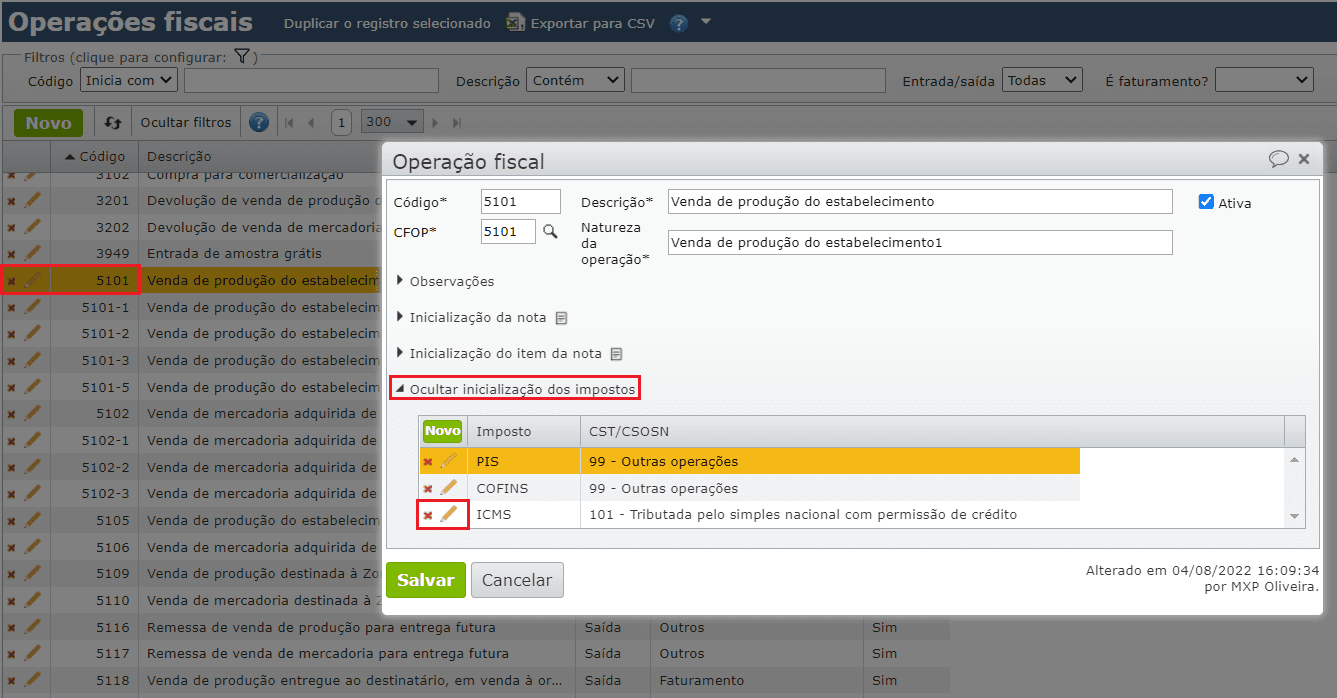
Task: Click the Natureza da operação input field
Action: 920,242
